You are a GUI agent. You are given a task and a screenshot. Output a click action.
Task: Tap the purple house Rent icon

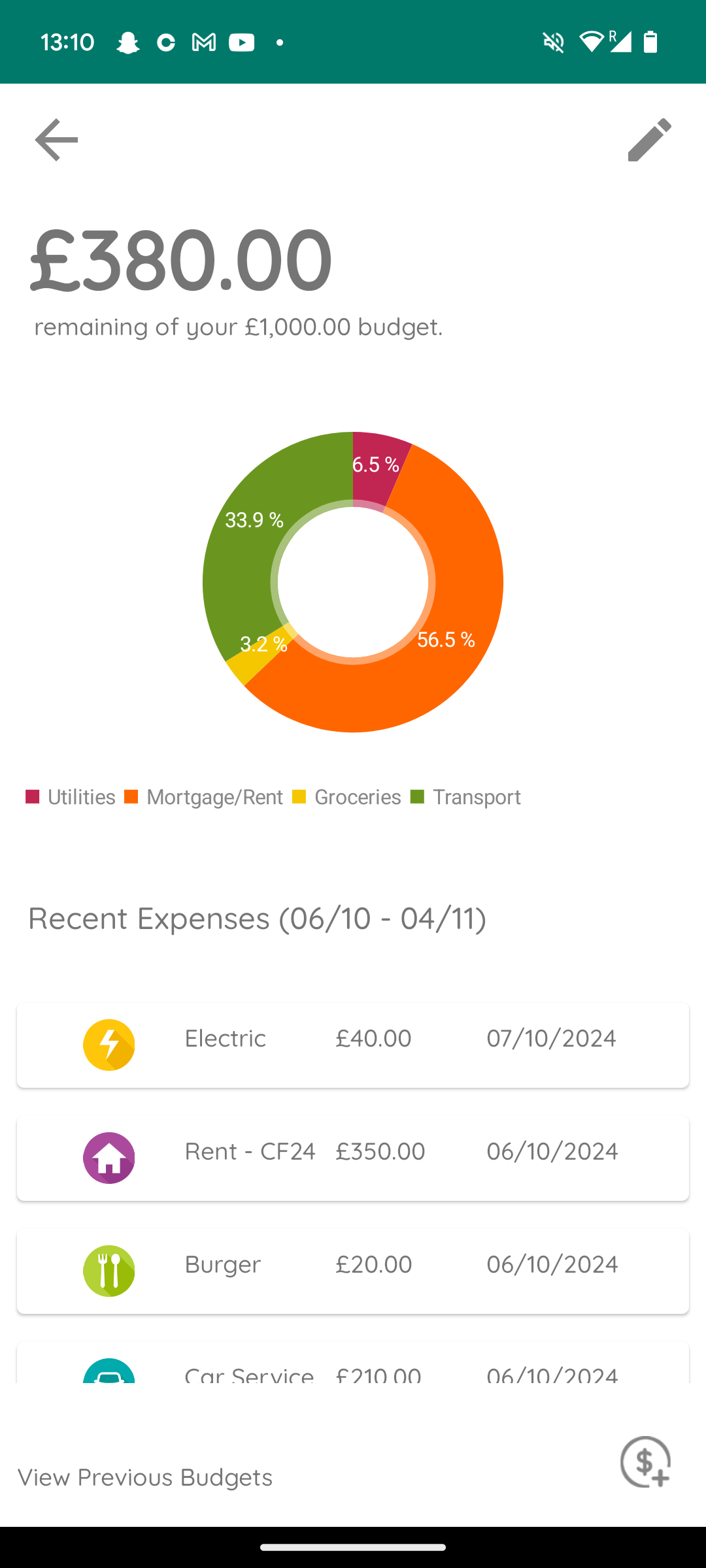tap(109, 1158)
